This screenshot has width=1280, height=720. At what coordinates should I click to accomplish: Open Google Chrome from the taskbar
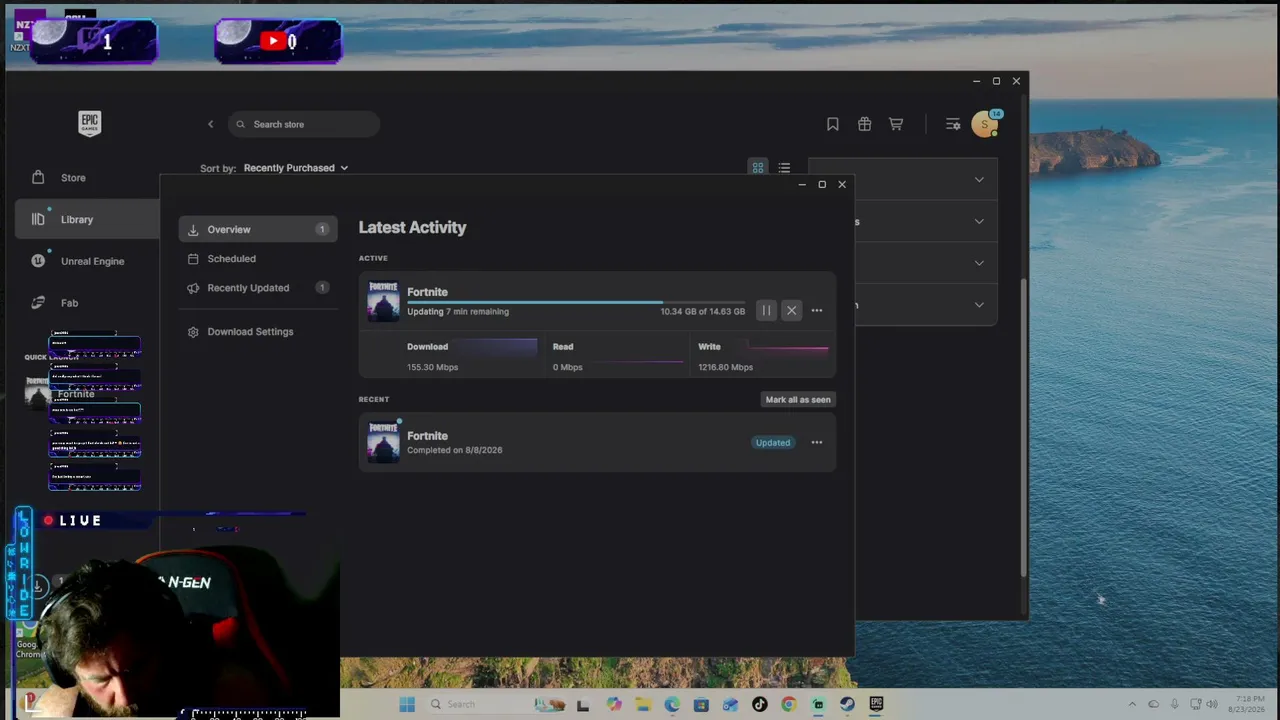pyautogui.click(x=789, y=705)
